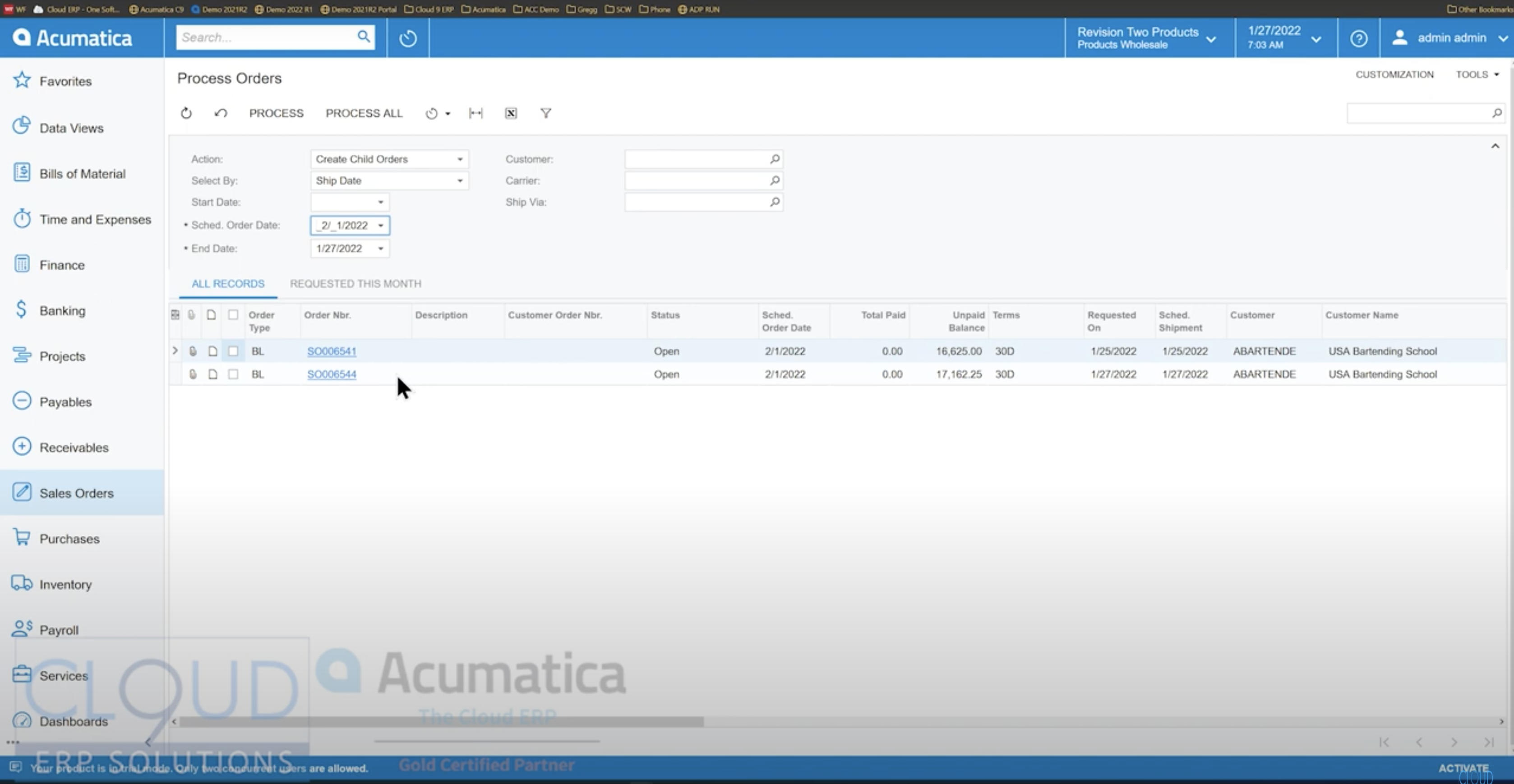This screenshot has height=784, width=1514.
Task: Click ACTIVATE in the trial banner
Action: pos(1463,768)
